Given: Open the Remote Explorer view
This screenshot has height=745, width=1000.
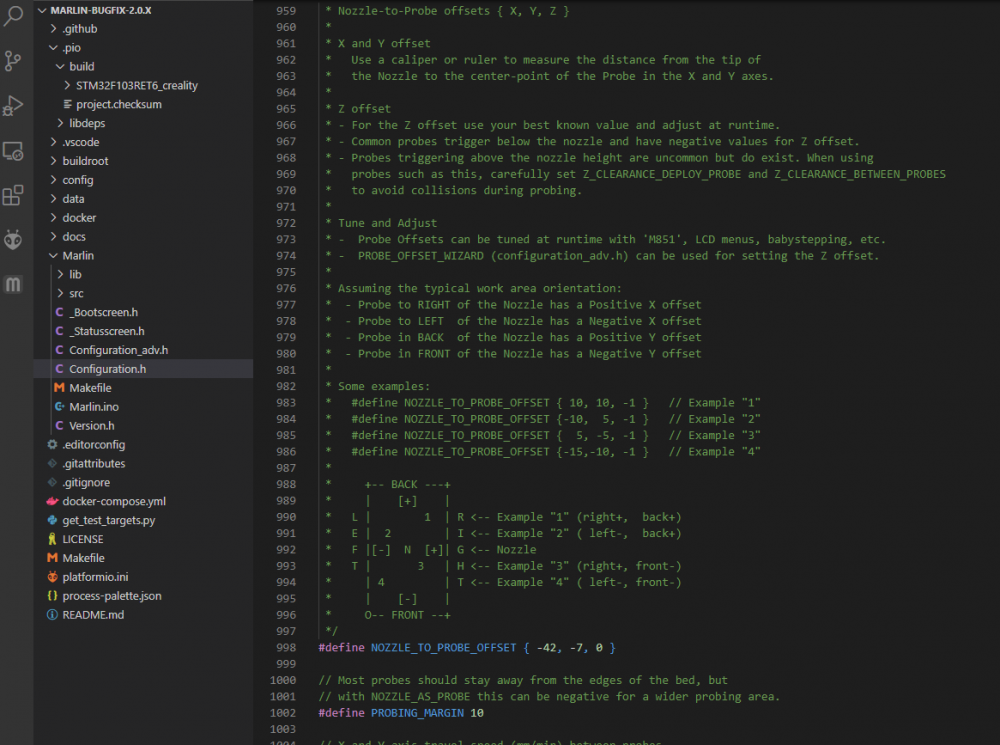Looking at the screenshot, I should pyautogui.click(x=14, y=151).
